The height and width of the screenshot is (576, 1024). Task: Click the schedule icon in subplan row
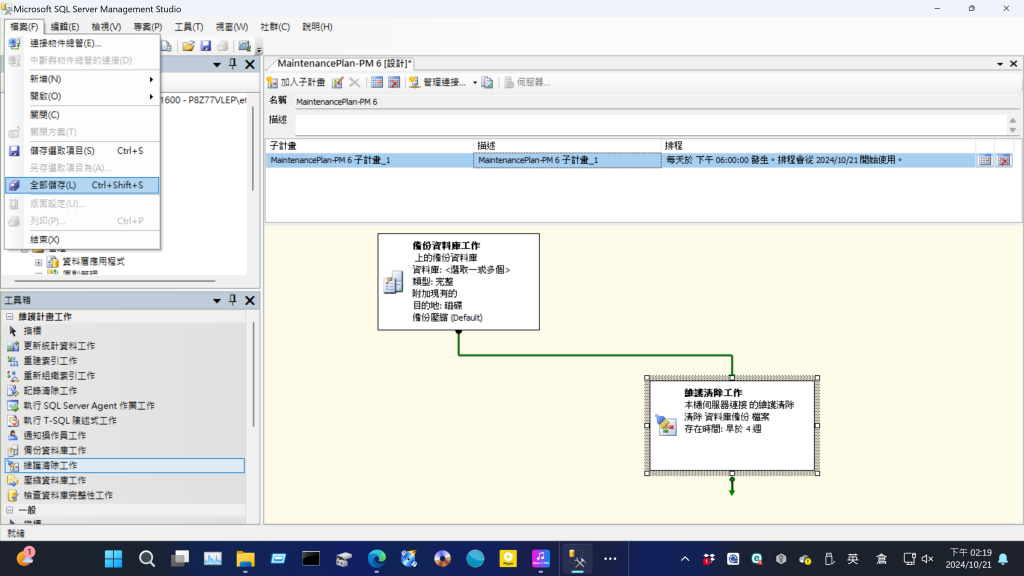[984, 160]
